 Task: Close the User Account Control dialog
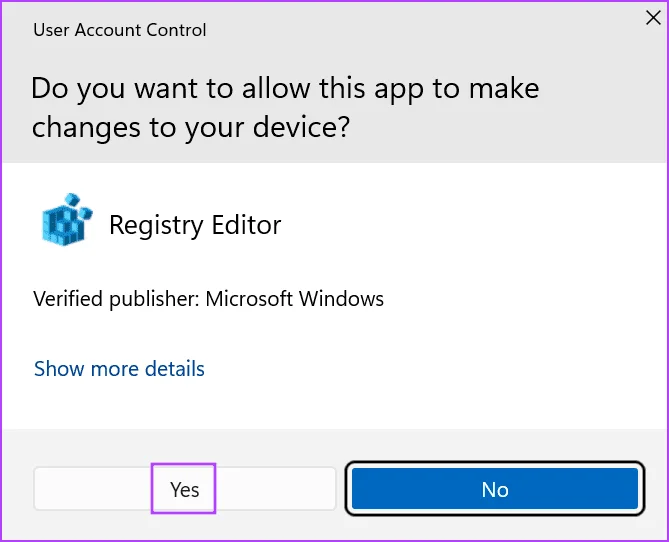point(653,18)
